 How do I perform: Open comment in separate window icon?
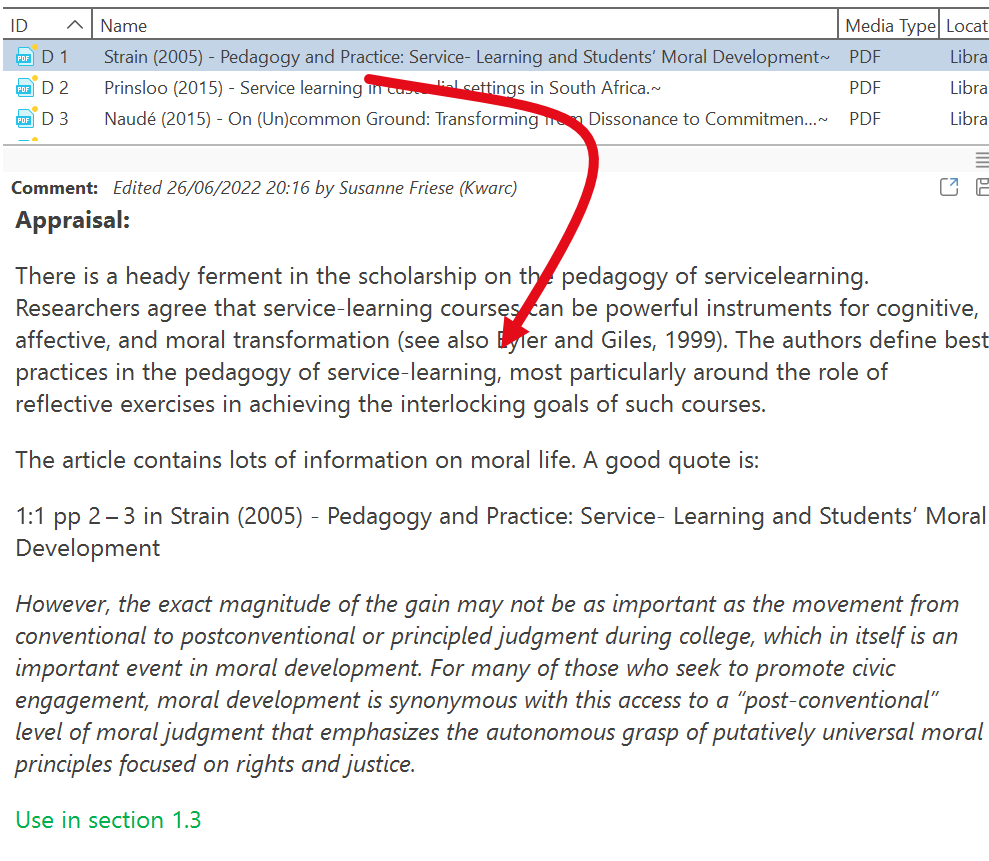point(949,187)
